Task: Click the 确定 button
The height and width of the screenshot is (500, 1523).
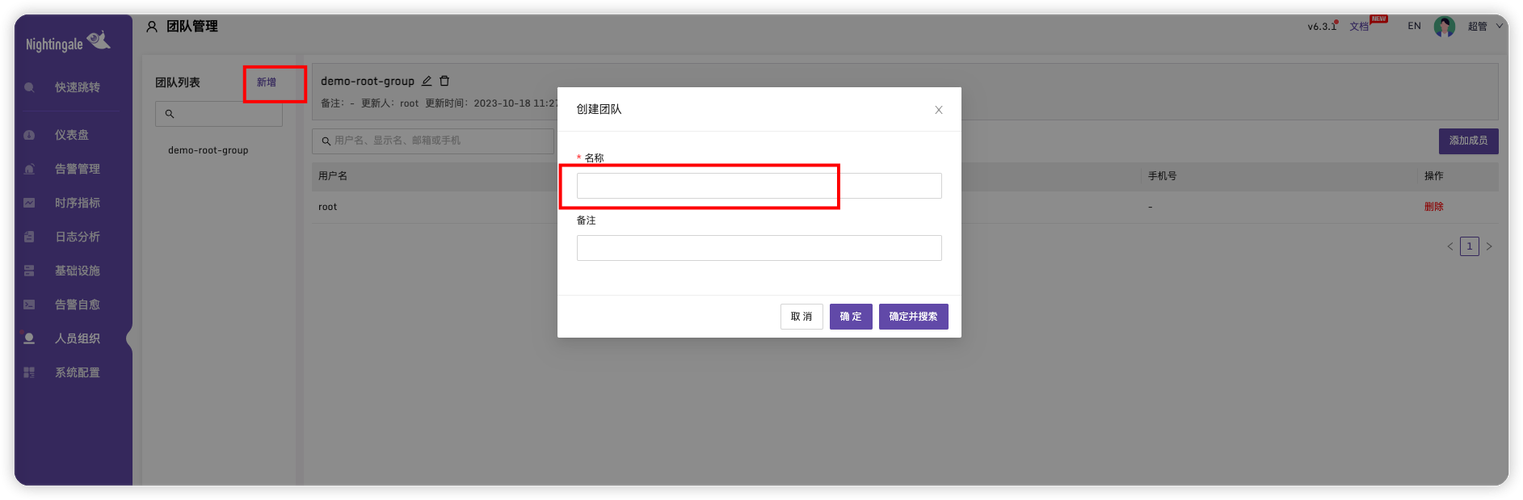Action: click(x=851, y=317)
